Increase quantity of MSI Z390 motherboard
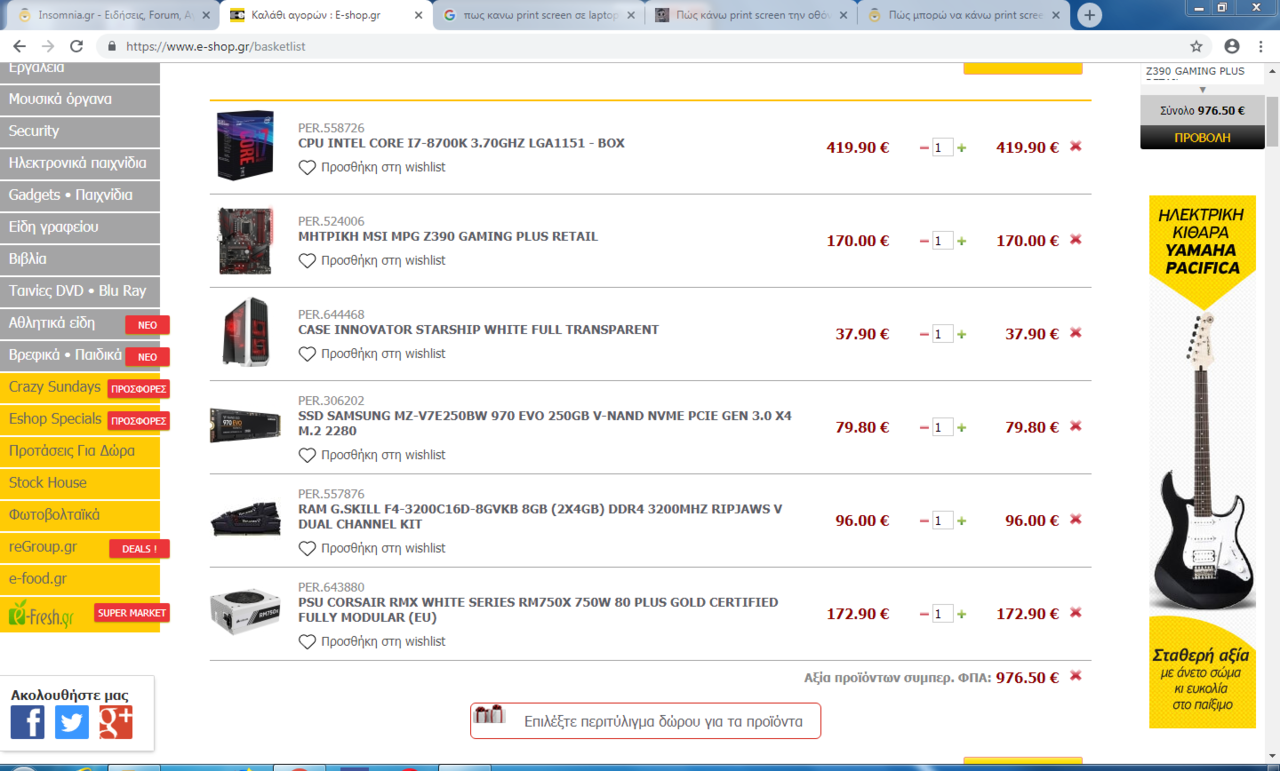The image size is (1280, 771). [962, 241]
